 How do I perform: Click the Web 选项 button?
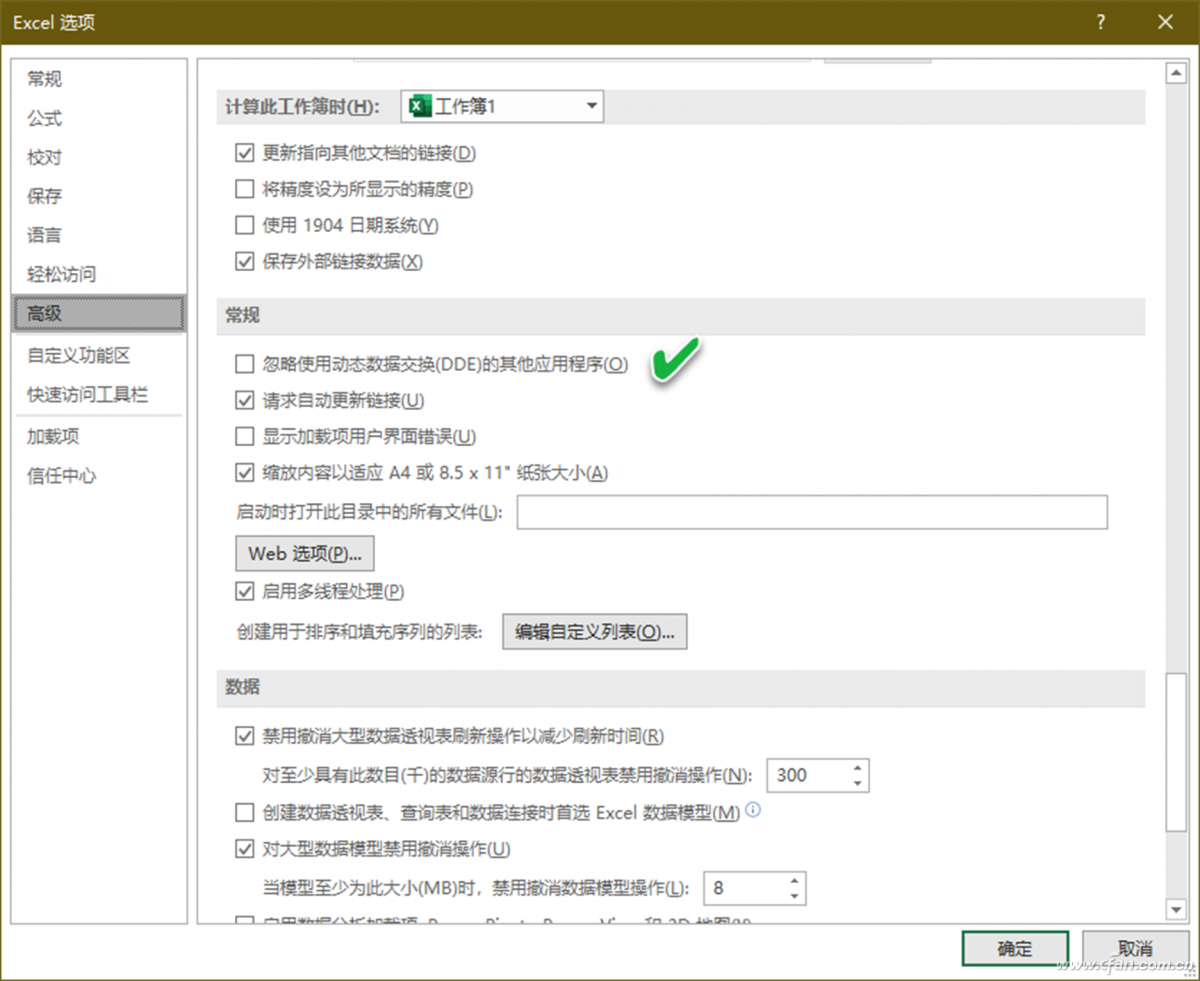[x=304, y=552]
